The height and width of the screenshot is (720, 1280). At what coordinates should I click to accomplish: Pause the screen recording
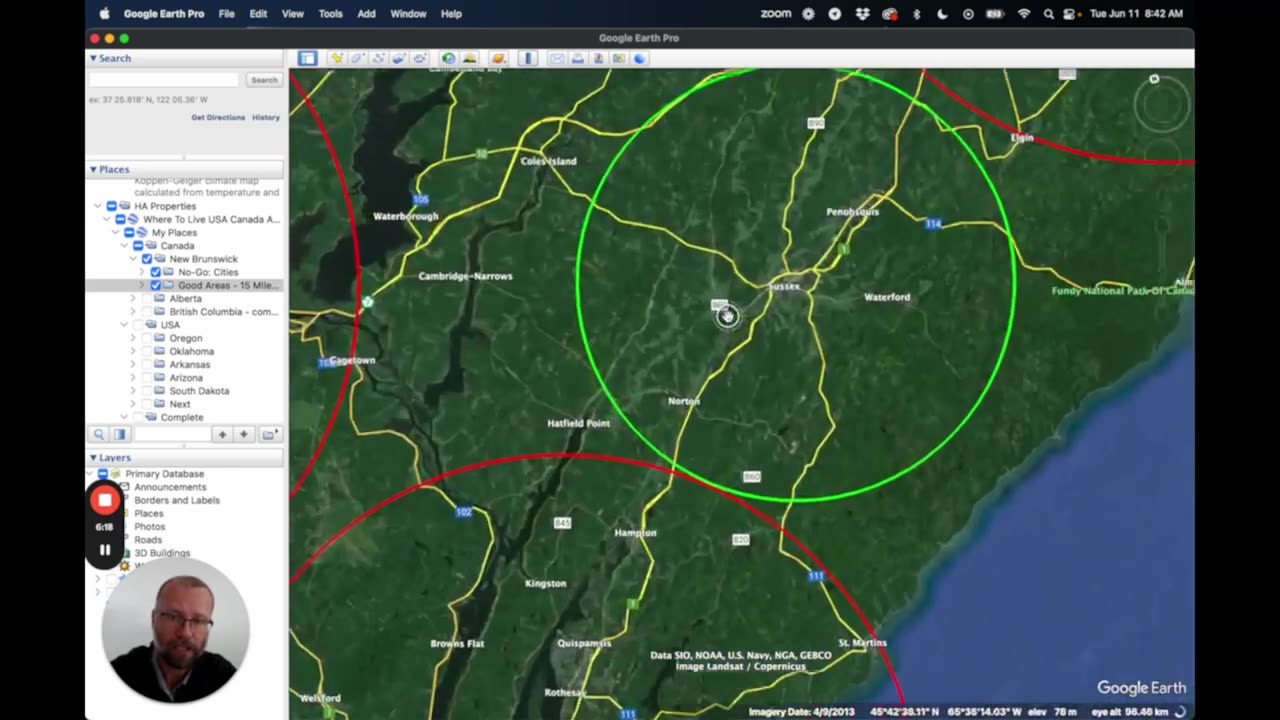[x=105, y=549]
